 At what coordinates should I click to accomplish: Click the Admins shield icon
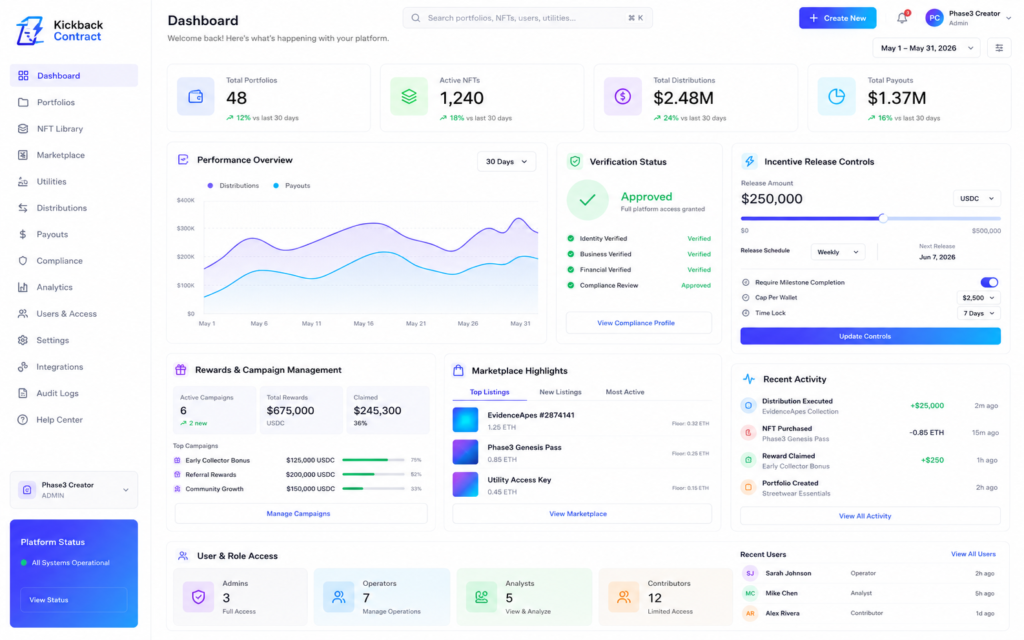coord(198,596)
